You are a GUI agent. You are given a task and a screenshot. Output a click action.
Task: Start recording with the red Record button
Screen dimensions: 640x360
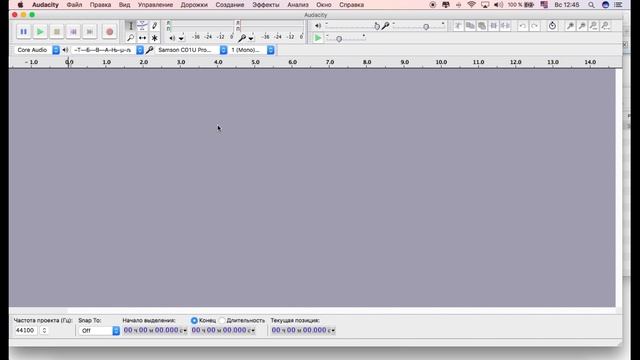coord(109,31)
